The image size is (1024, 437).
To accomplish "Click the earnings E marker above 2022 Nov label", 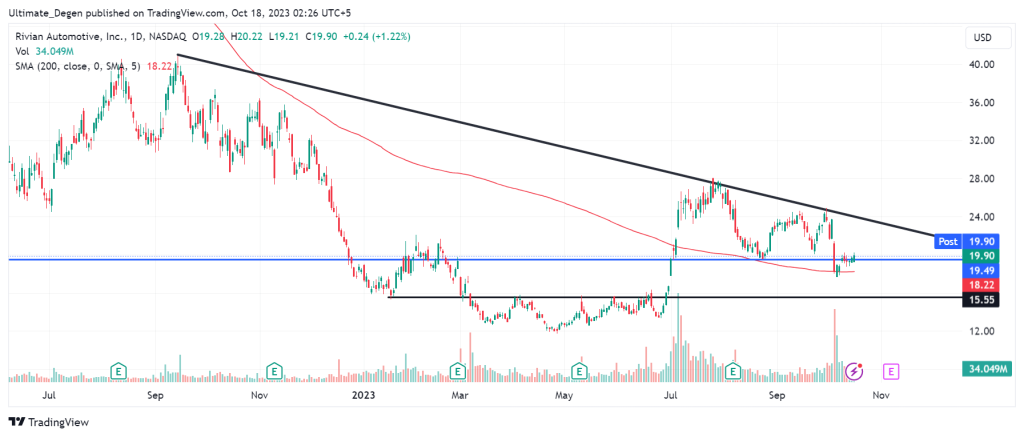I will (x=276, y=372).
